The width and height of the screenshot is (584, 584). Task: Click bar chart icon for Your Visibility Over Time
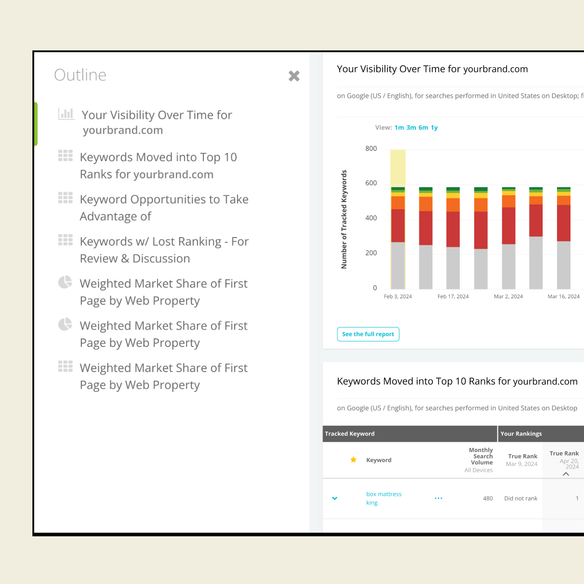point(66,114)
